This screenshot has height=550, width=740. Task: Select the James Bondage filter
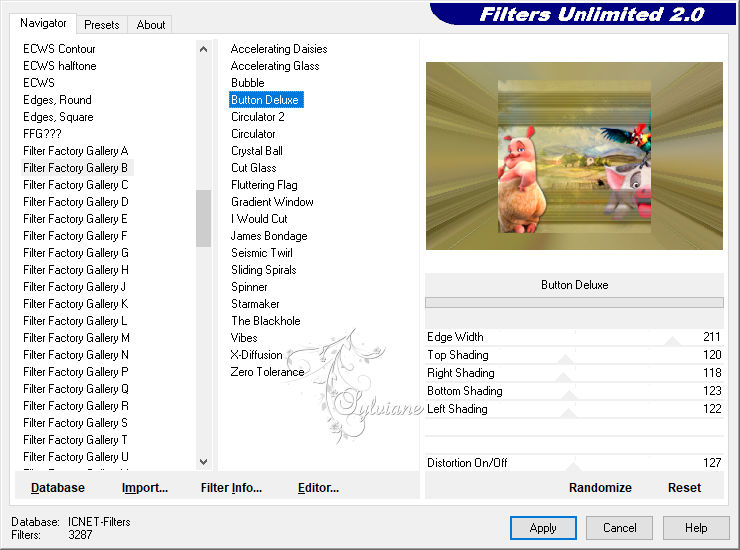tap(269, 236)
